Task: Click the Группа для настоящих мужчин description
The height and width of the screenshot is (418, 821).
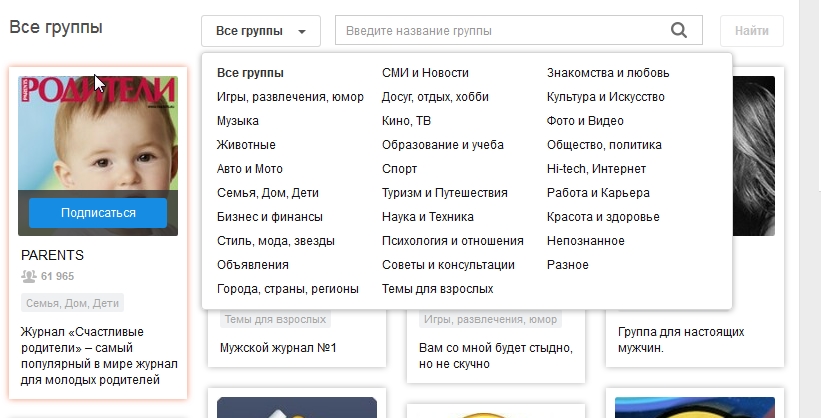Action: pos(681,339)
